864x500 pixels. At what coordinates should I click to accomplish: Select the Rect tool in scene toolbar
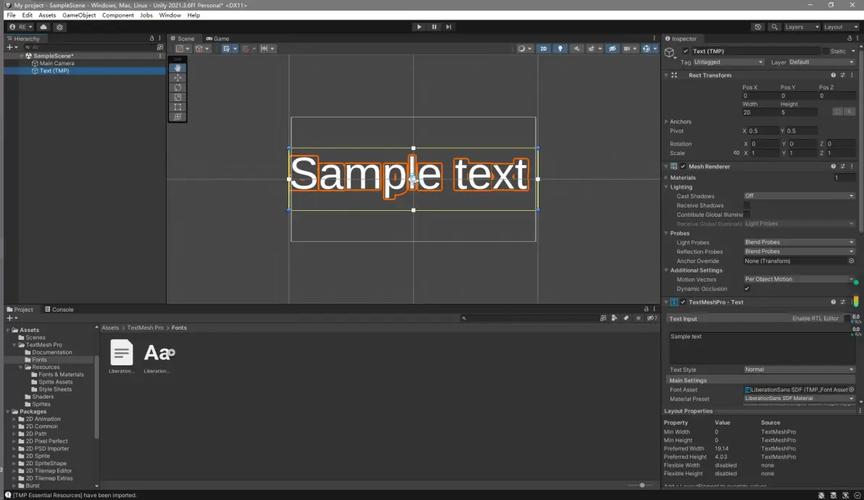pos(178,107)
